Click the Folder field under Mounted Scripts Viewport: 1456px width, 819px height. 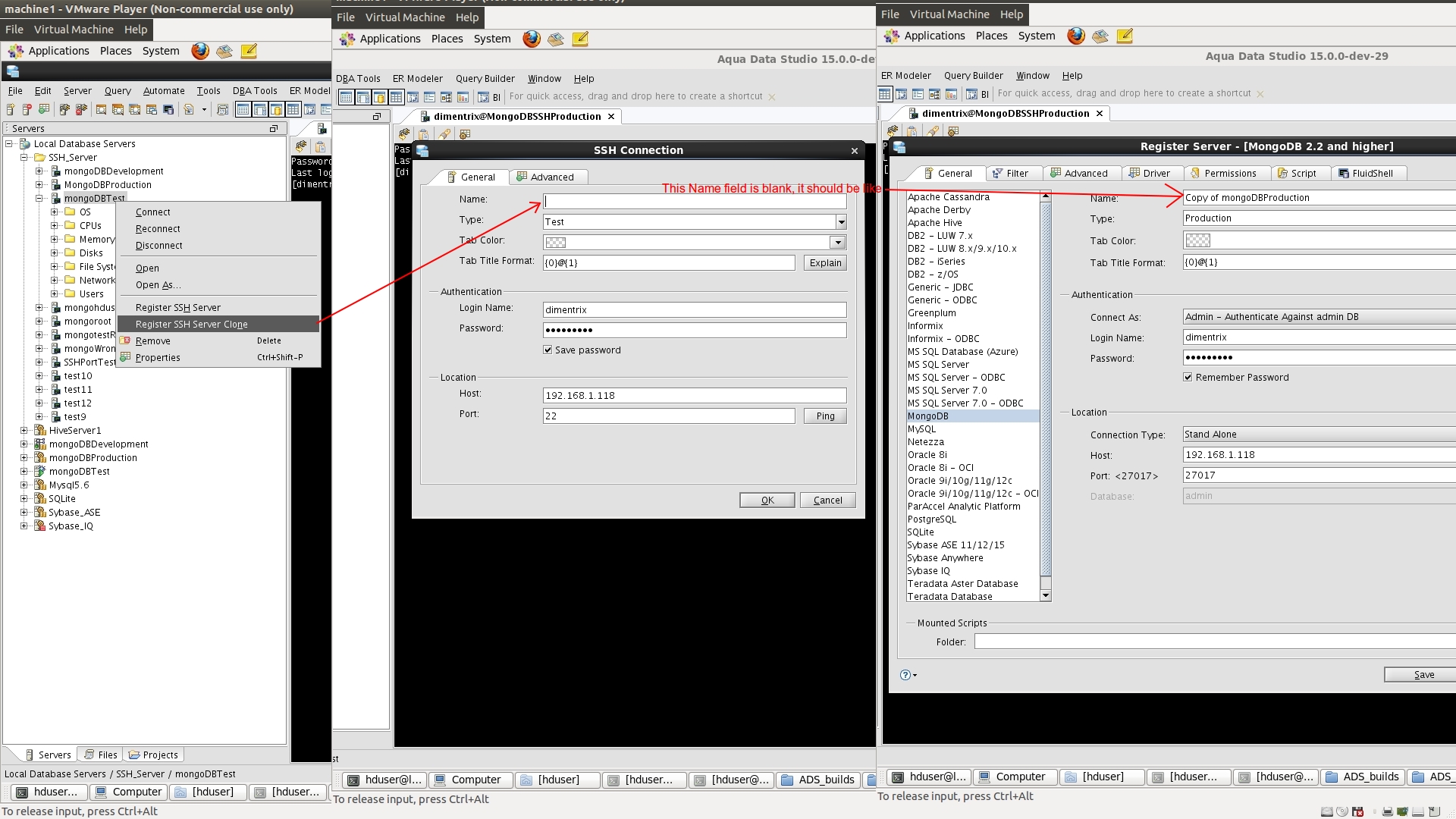1215,642
